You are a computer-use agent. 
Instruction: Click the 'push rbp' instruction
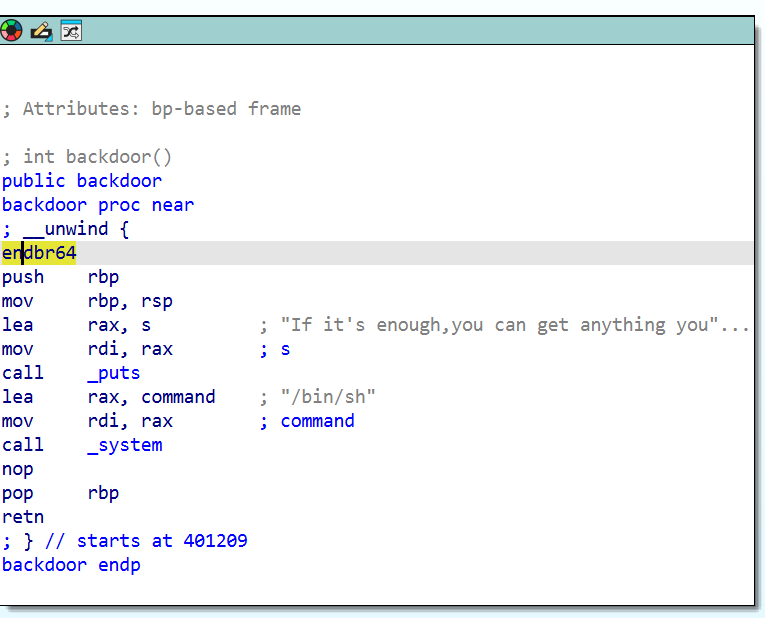pyautogui.click(x=60, y=277)
